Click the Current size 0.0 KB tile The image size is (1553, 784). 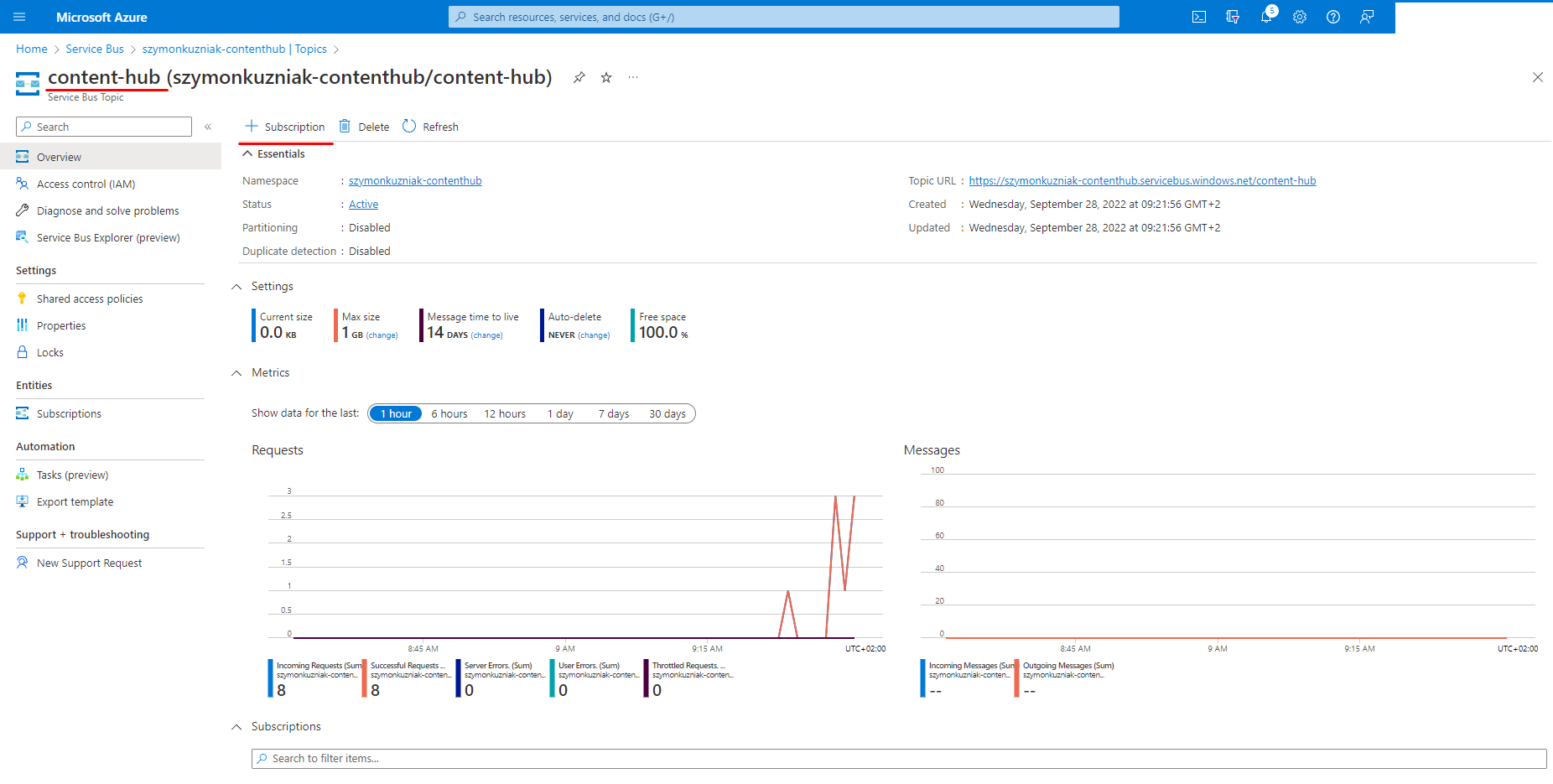click(x=283, y=325)
